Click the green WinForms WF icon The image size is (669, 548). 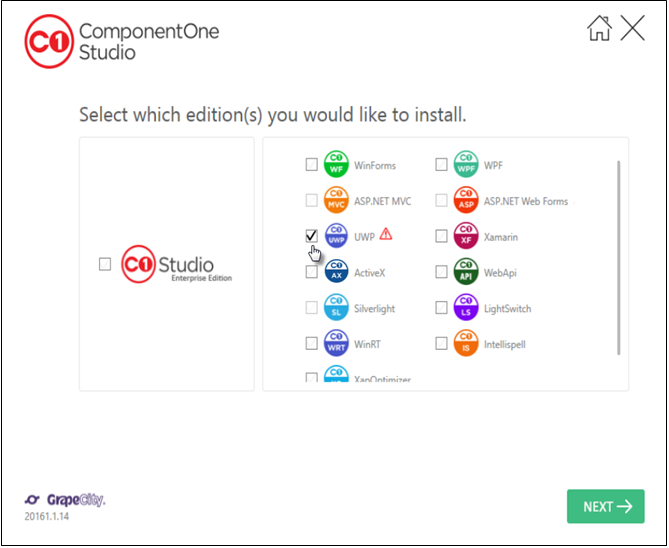[336, 165]
